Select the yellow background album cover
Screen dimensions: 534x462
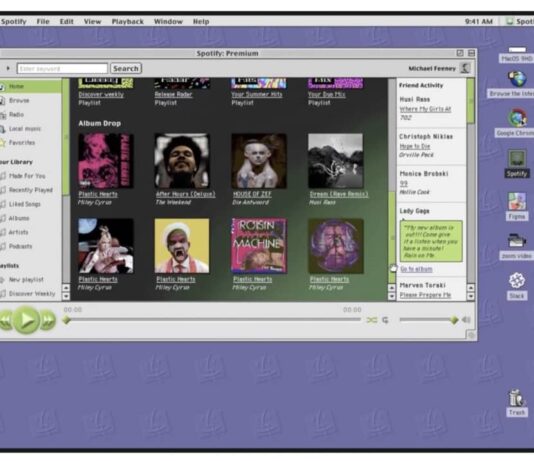point(182,245)
